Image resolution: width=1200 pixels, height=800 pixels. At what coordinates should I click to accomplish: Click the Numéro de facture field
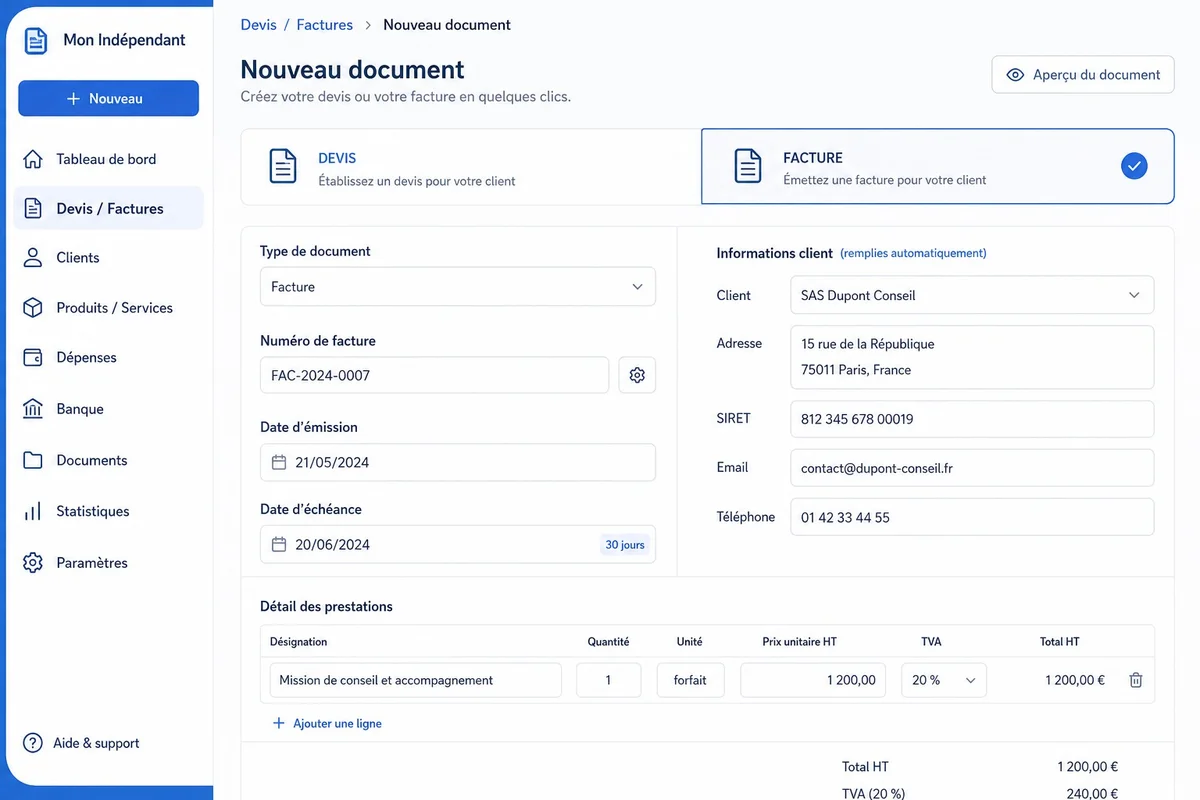(x=434, y=376)
